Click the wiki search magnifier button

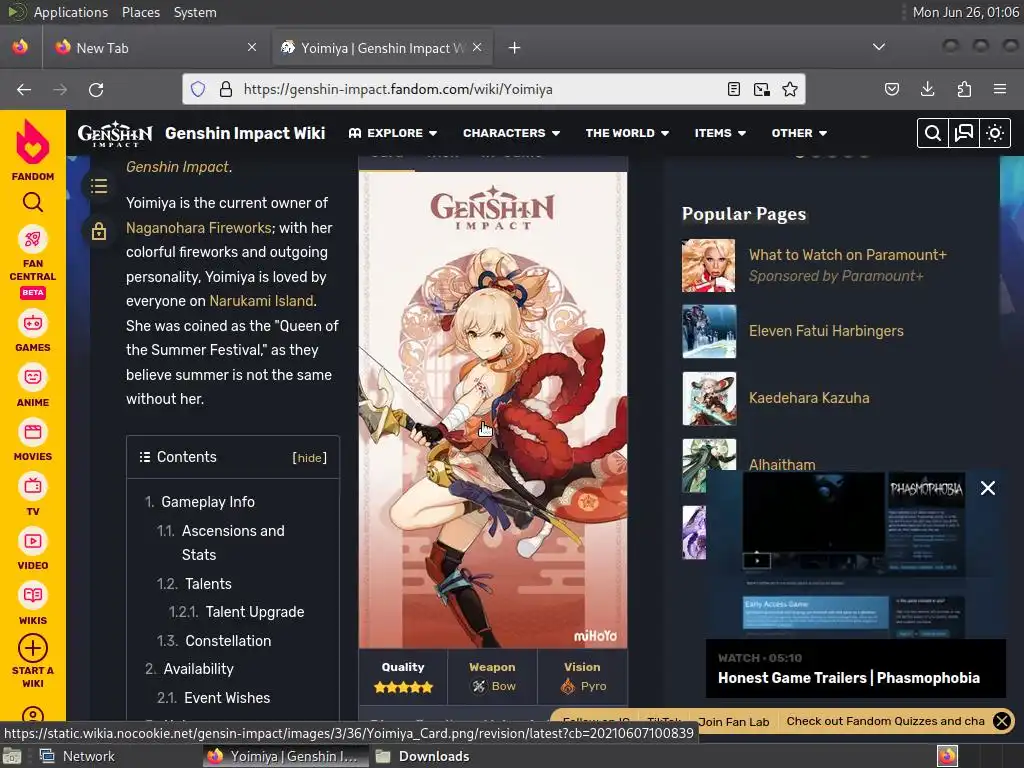coord(933,133)
